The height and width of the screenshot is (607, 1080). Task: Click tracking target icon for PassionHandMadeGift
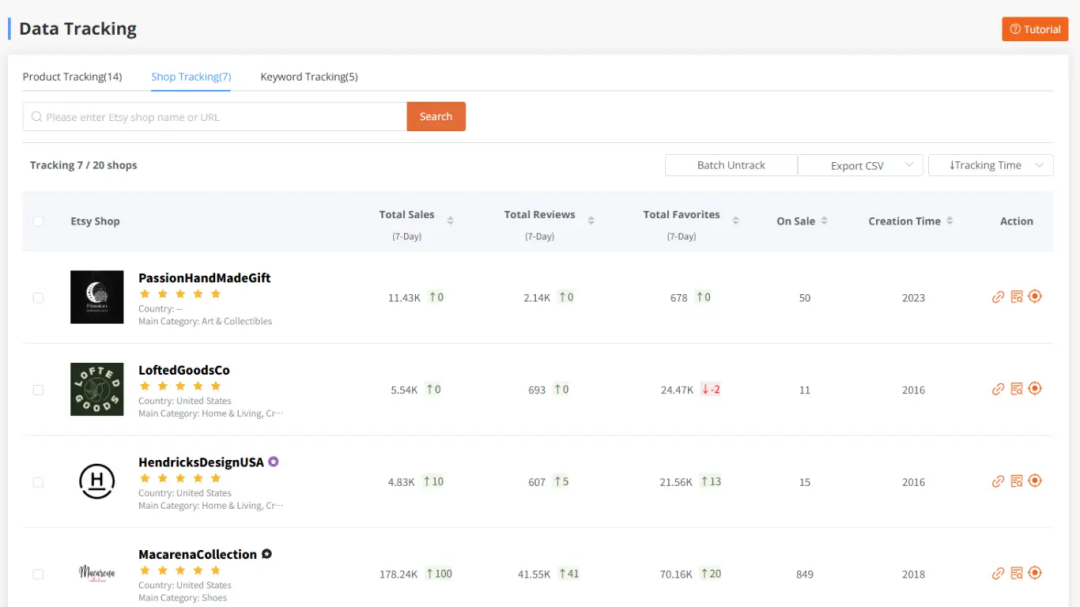click(1035, 297)
